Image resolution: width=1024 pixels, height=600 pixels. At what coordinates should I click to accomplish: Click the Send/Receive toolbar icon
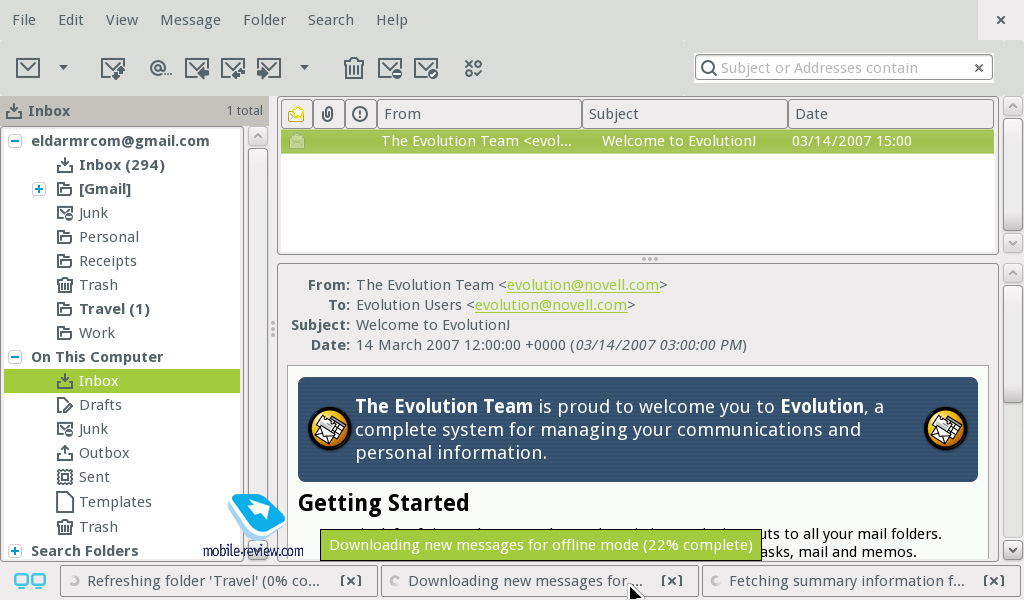pos(112,68)
